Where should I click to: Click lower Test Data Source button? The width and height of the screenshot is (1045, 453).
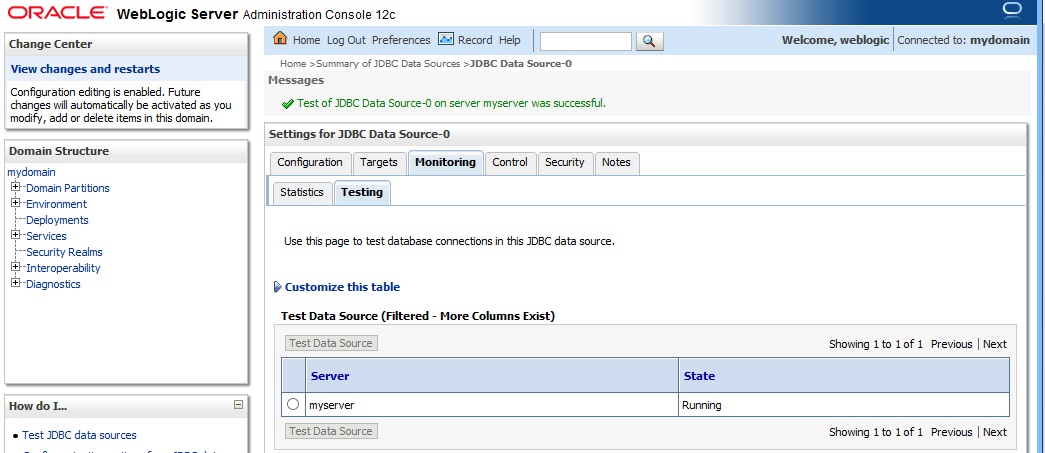[331, 431]
